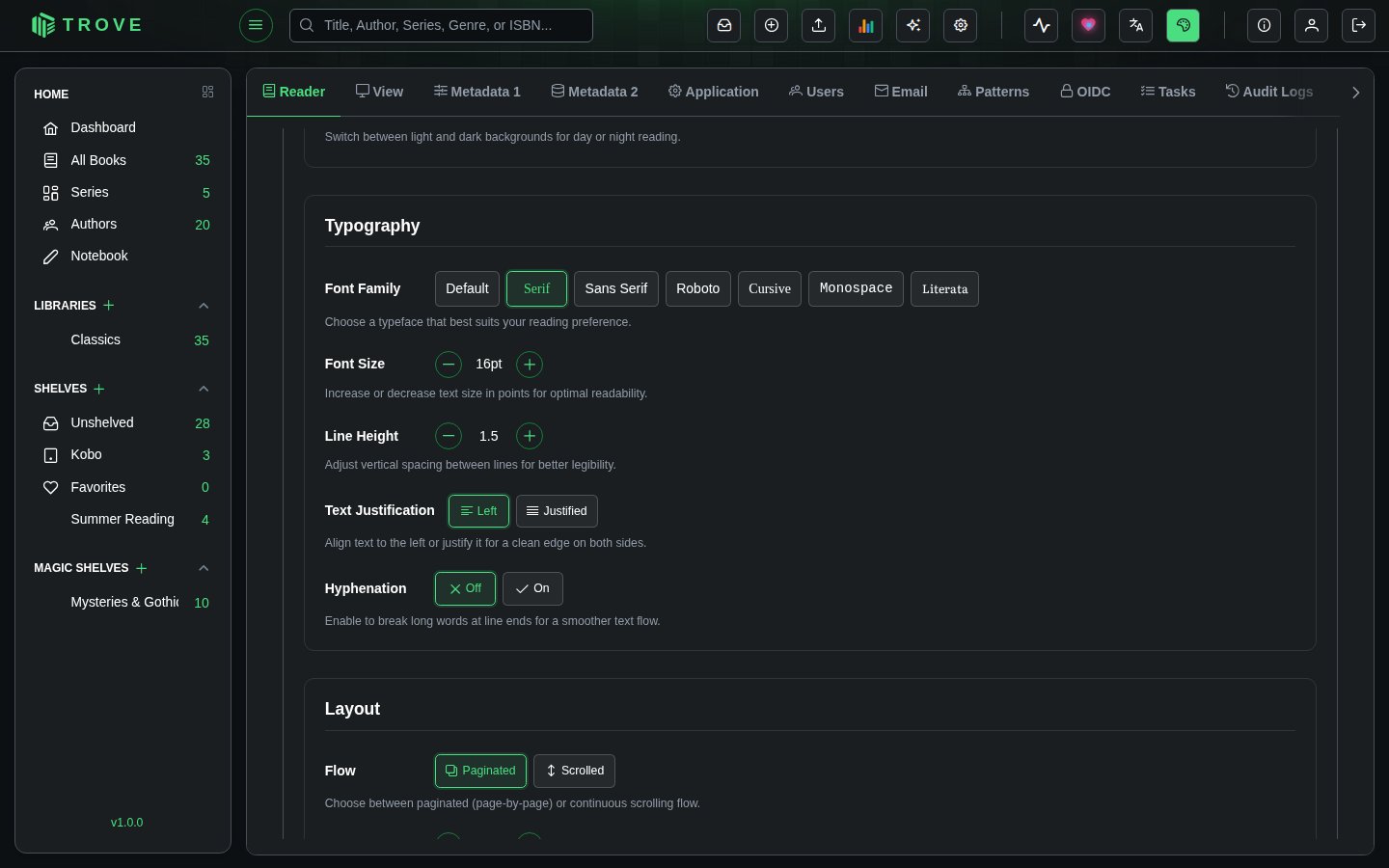This screenshot has height=868, width=1389.
Task: Click the green theme palette icon
Action: point(1184,25)
